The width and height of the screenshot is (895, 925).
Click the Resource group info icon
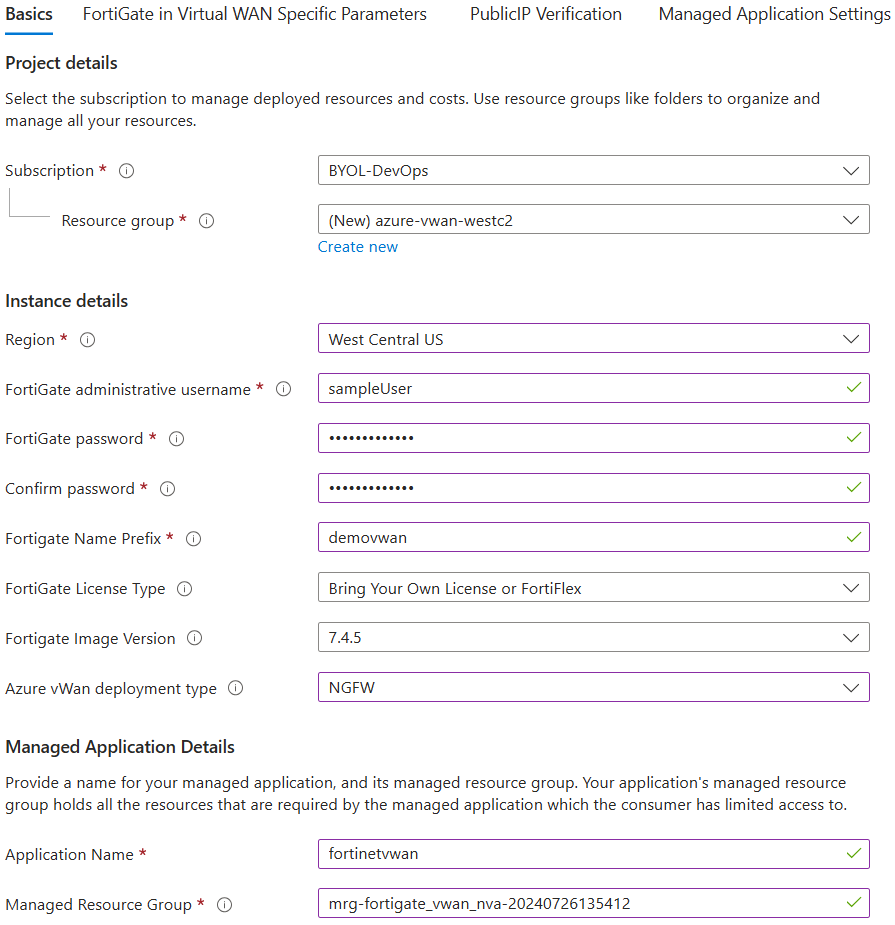tap(206, 221)
